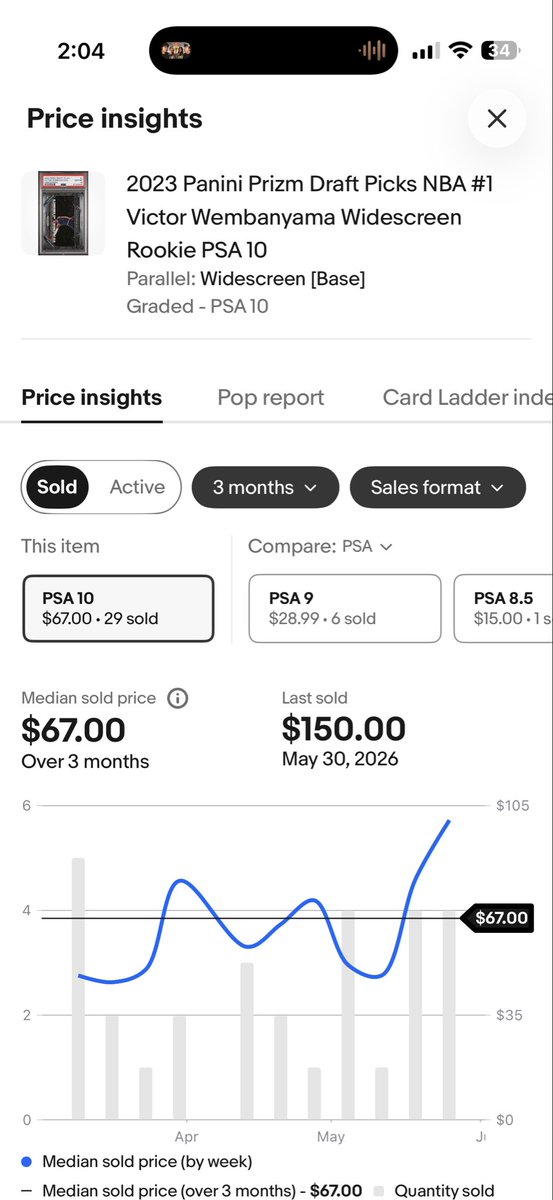Select the Sold toggle option

pyautogui.click(x=57, y=487)
